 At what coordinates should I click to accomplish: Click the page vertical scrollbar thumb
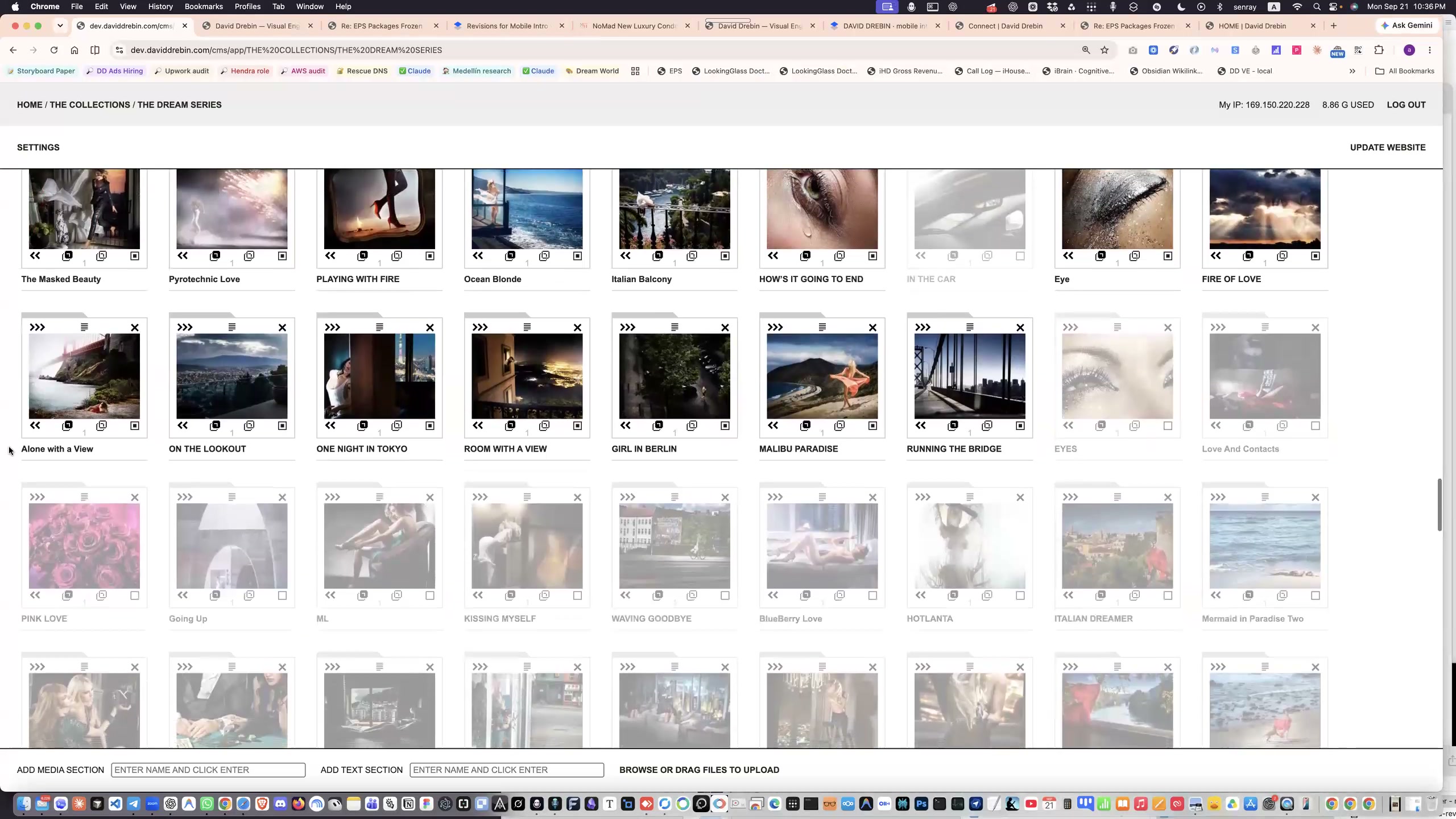coord(1440,505)
